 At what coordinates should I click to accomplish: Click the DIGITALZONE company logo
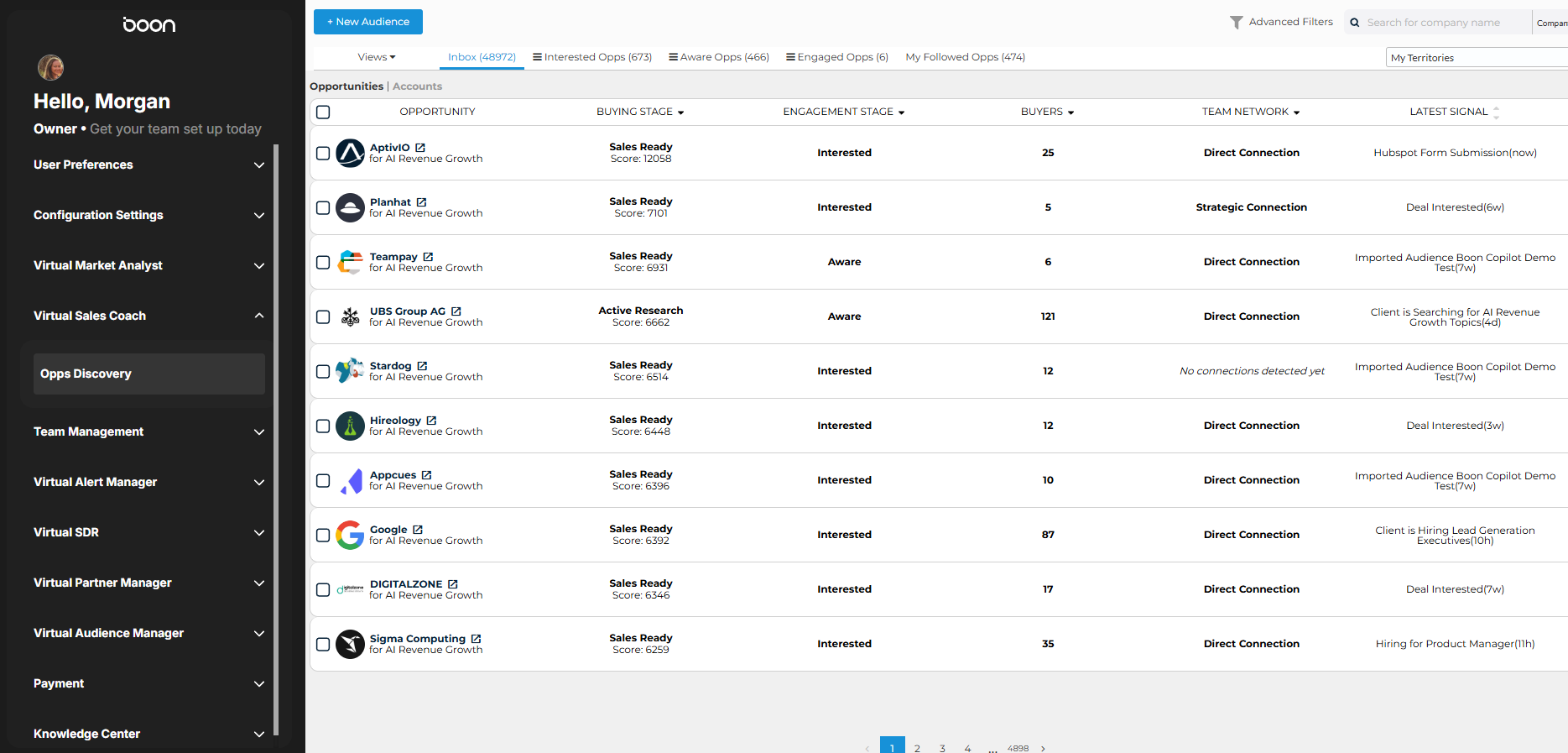point(350,589)
